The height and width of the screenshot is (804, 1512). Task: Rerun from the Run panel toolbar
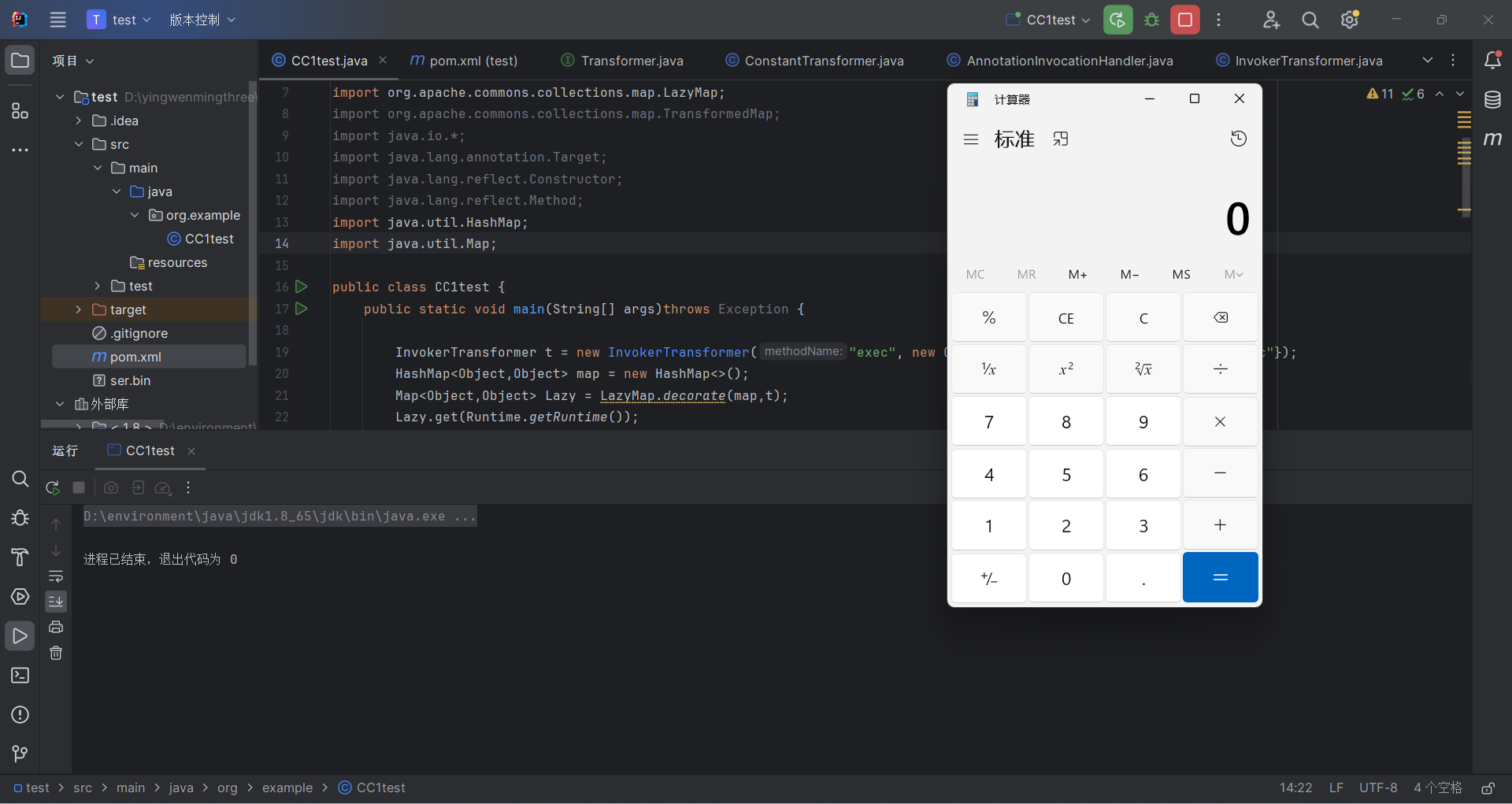coord(53,488)
